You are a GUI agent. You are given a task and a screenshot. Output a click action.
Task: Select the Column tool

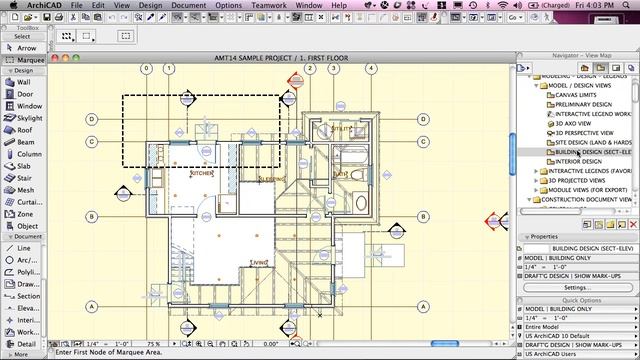(x=23, y=154)
